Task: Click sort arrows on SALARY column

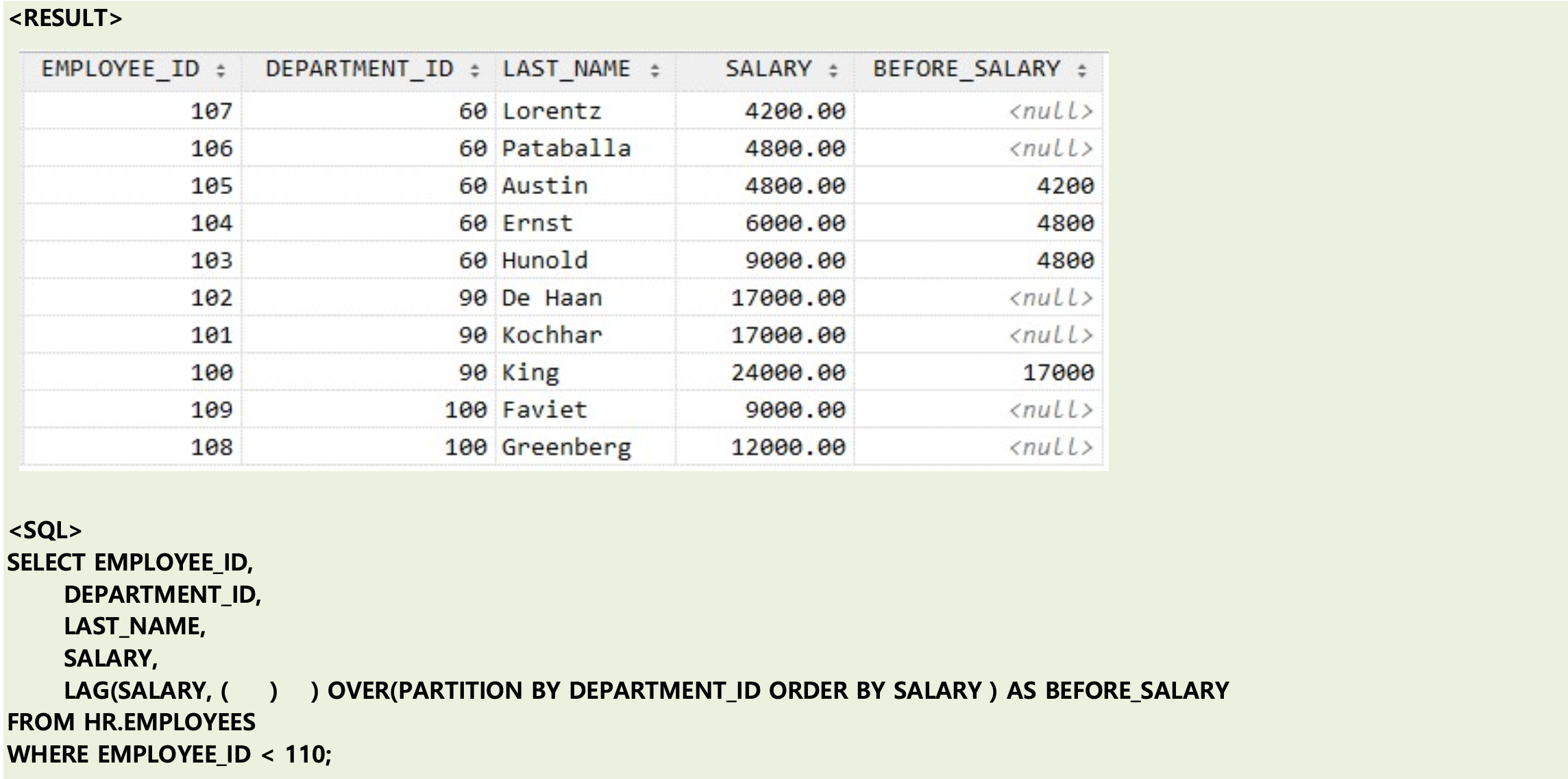Action: (833, 70)
